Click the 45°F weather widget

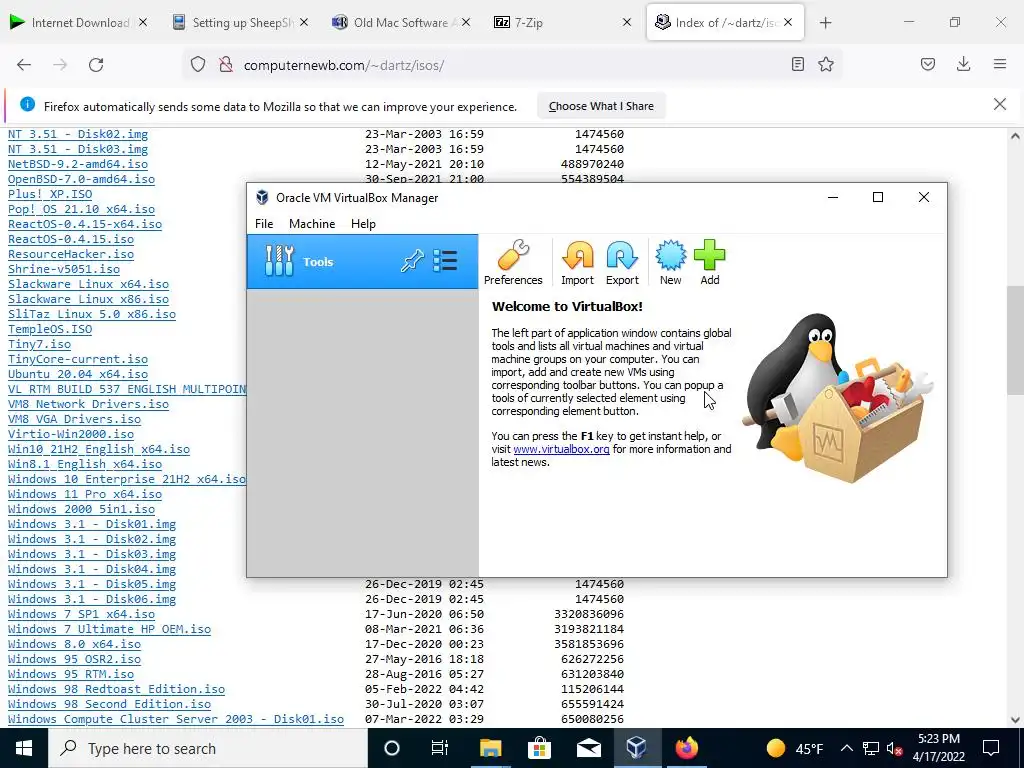pyautogui.click(x=794, y=748)
